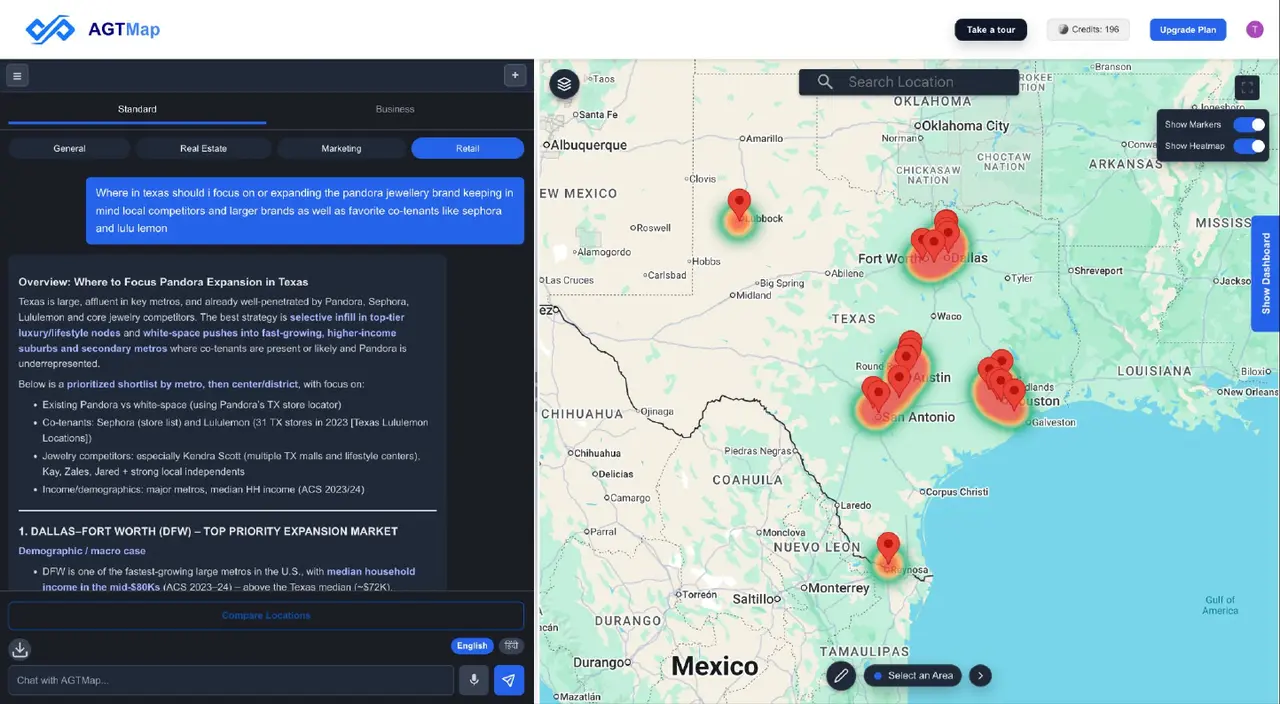Switch to the Business tab

coord(395,109)
